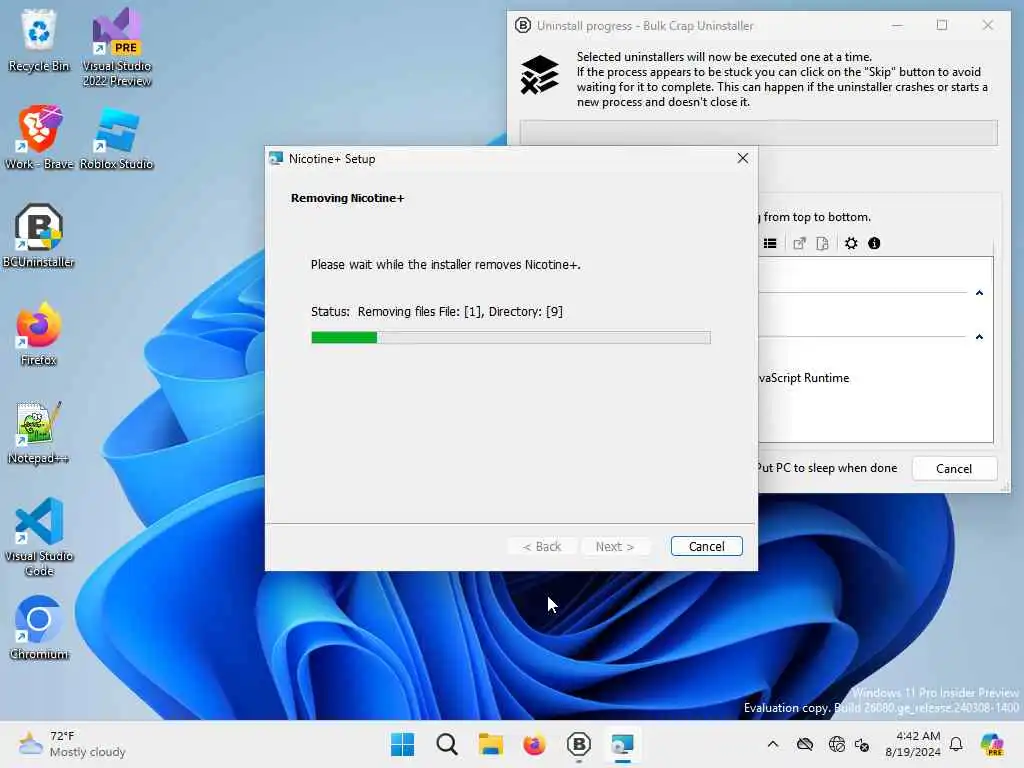Minimize the Uninstall progress window
This screenshot has height=768, width=1024.
coord(897,25)
